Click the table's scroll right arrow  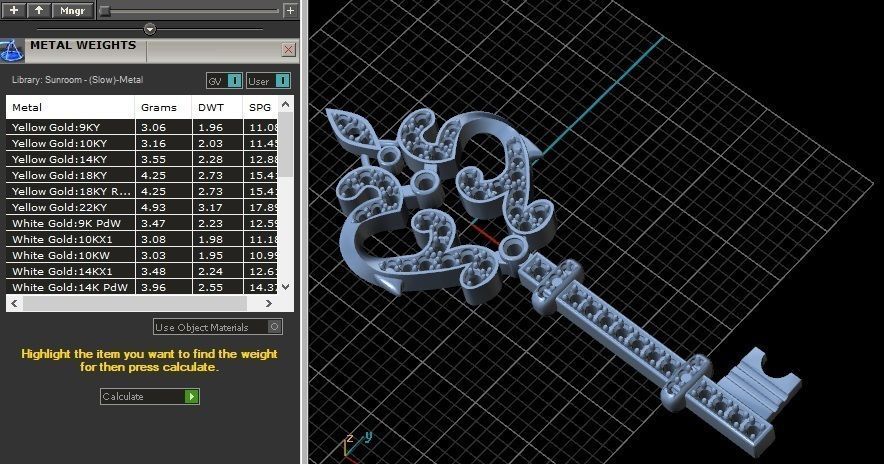(x=268, y=303)
